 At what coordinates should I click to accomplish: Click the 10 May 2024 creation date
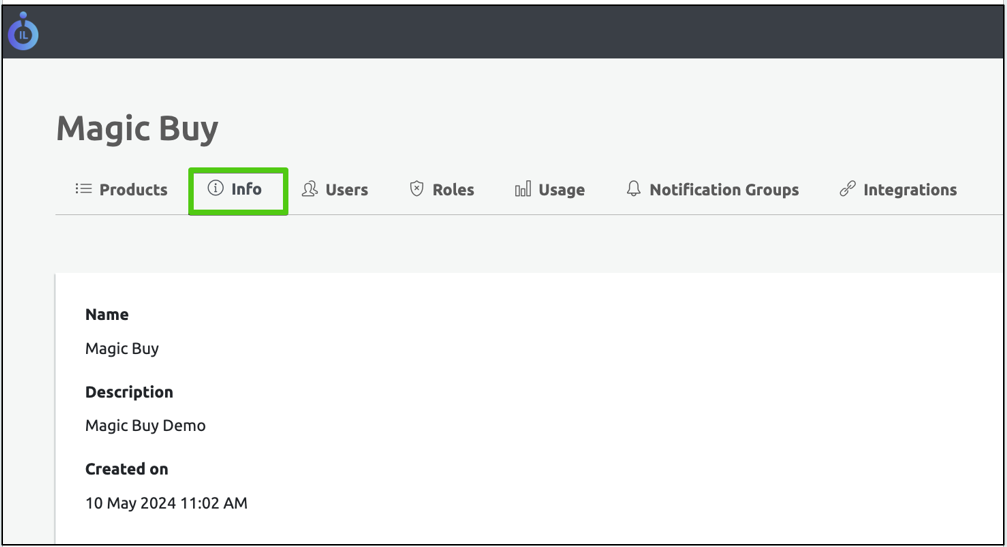coord(166,503)
